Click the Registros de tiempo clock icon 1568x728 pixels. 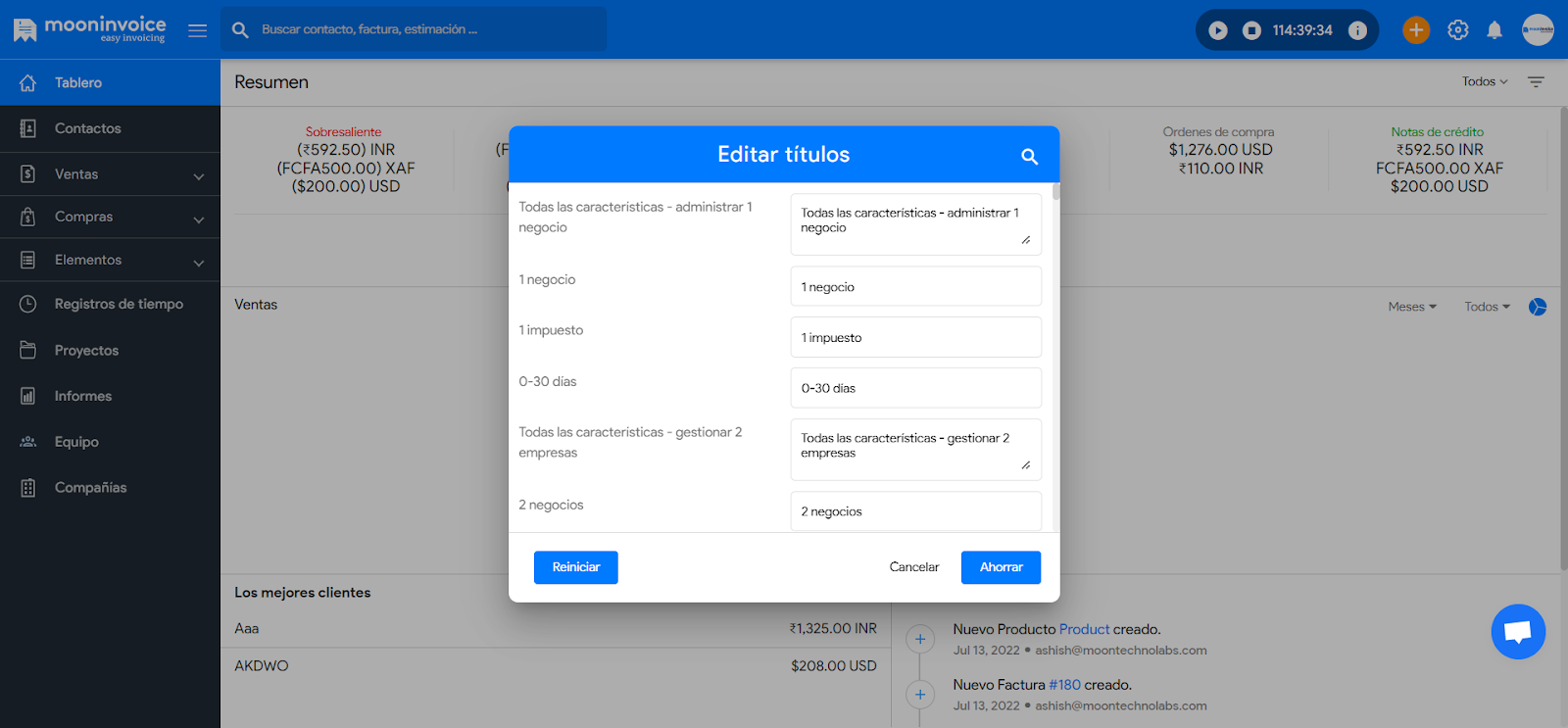click(x=27, y=304)
